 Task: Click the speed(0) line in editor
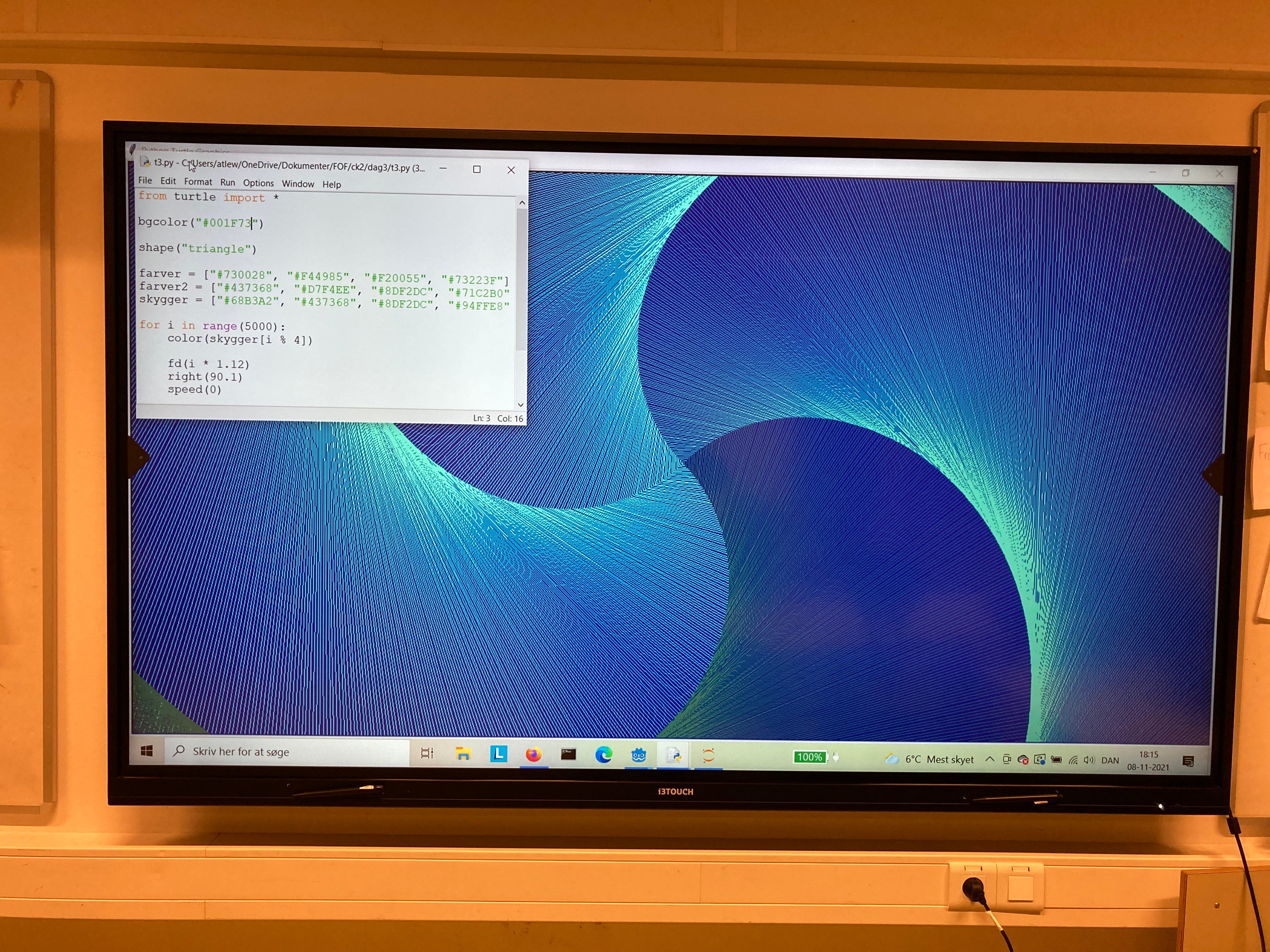[194, 389]
